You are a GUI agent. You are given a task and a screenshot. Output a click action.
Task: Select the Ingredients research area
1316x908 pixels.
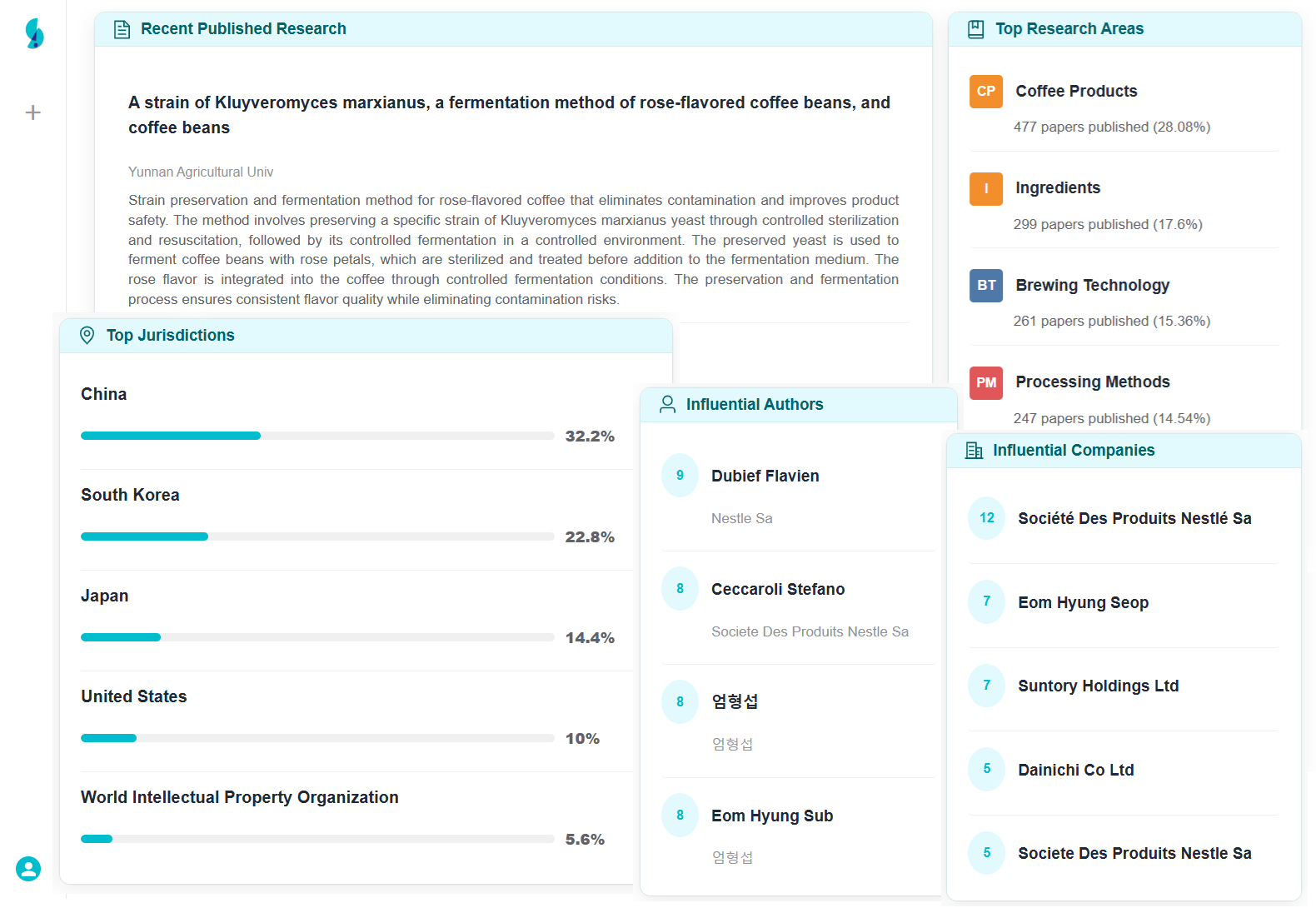[x=1057, y=188]
